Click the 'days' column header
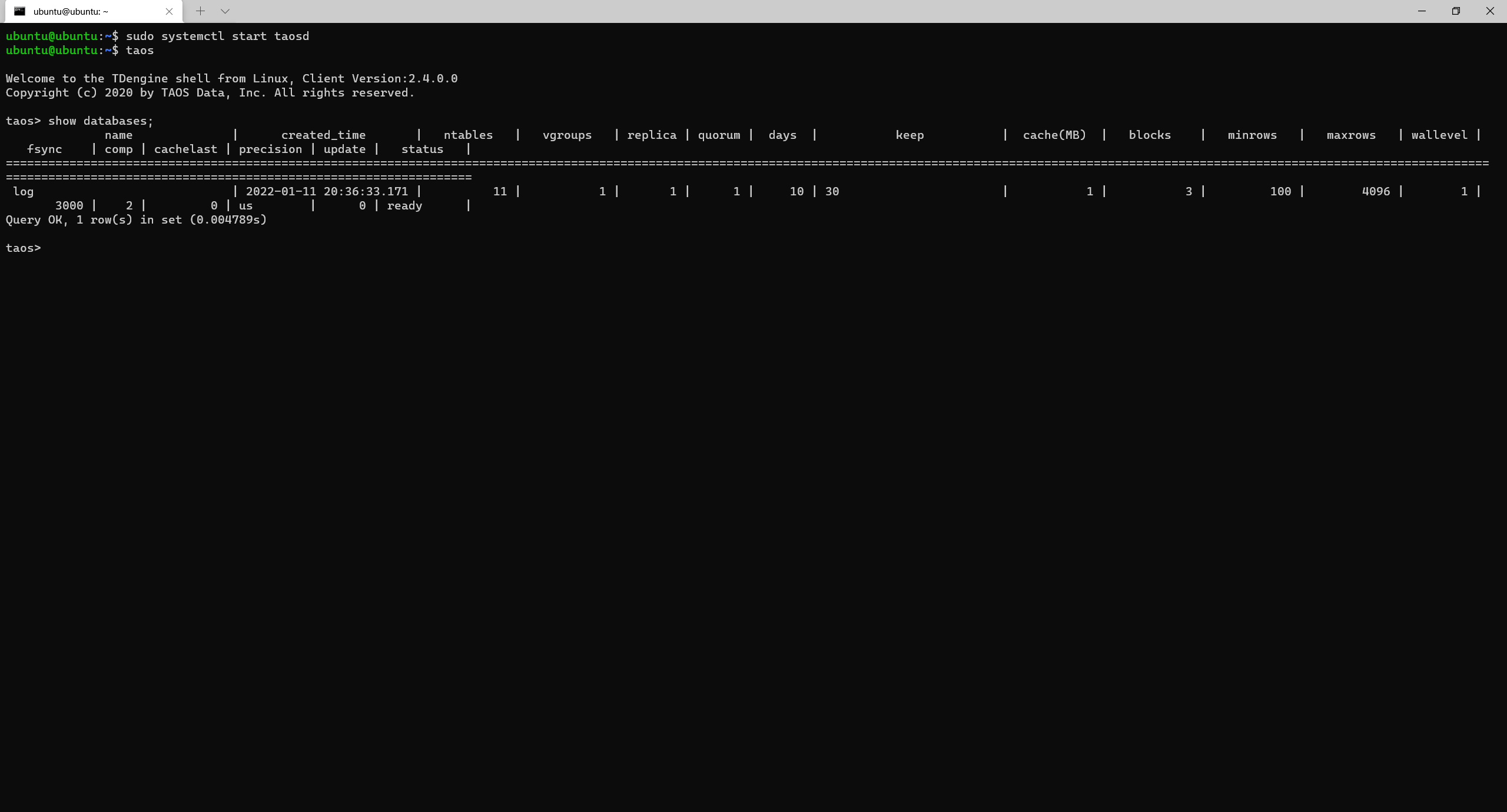Image resolution: width=1507 pixels, height=812 pixels. [782, 135]
